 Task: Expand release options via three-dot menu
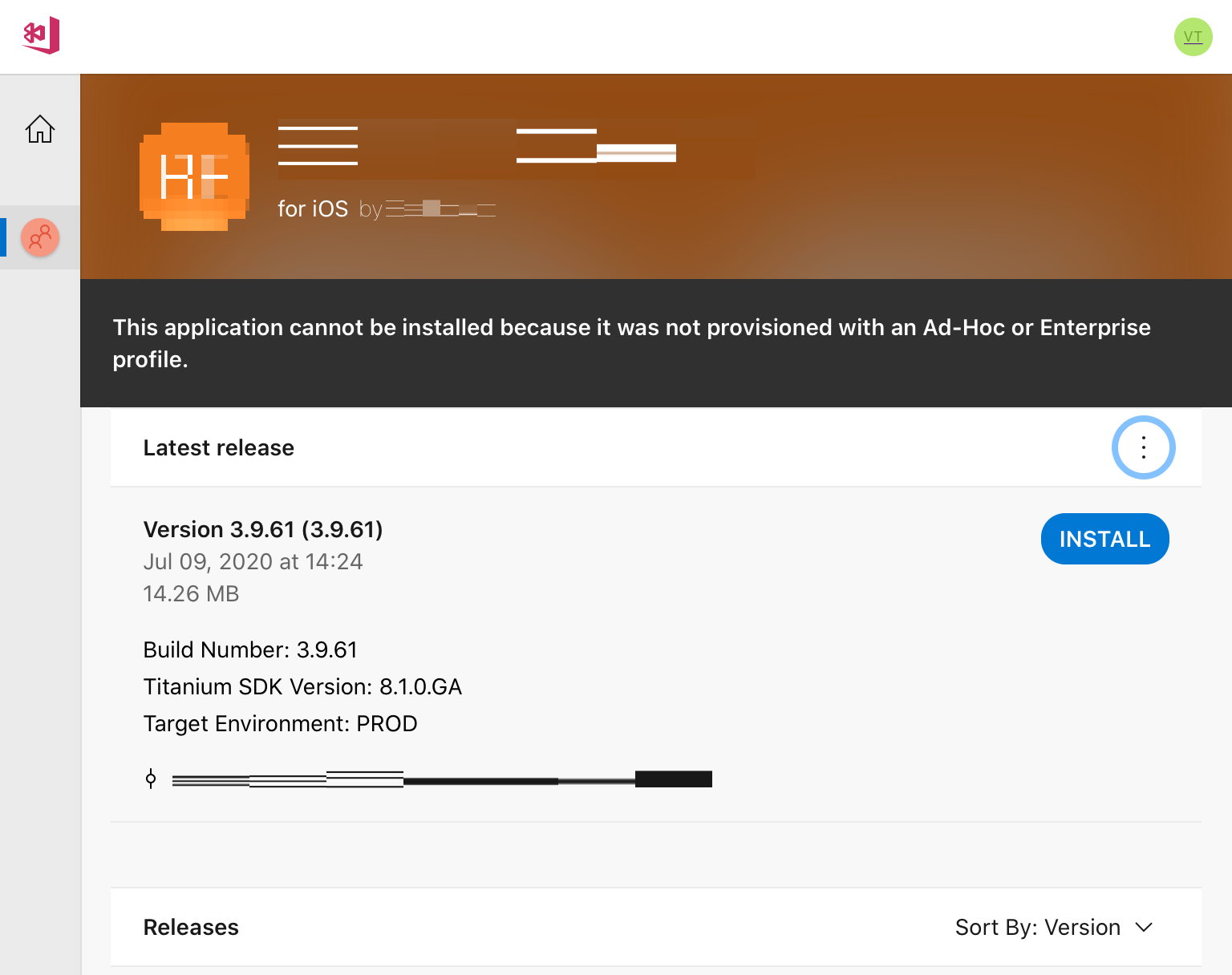(x=1143, y=447)
